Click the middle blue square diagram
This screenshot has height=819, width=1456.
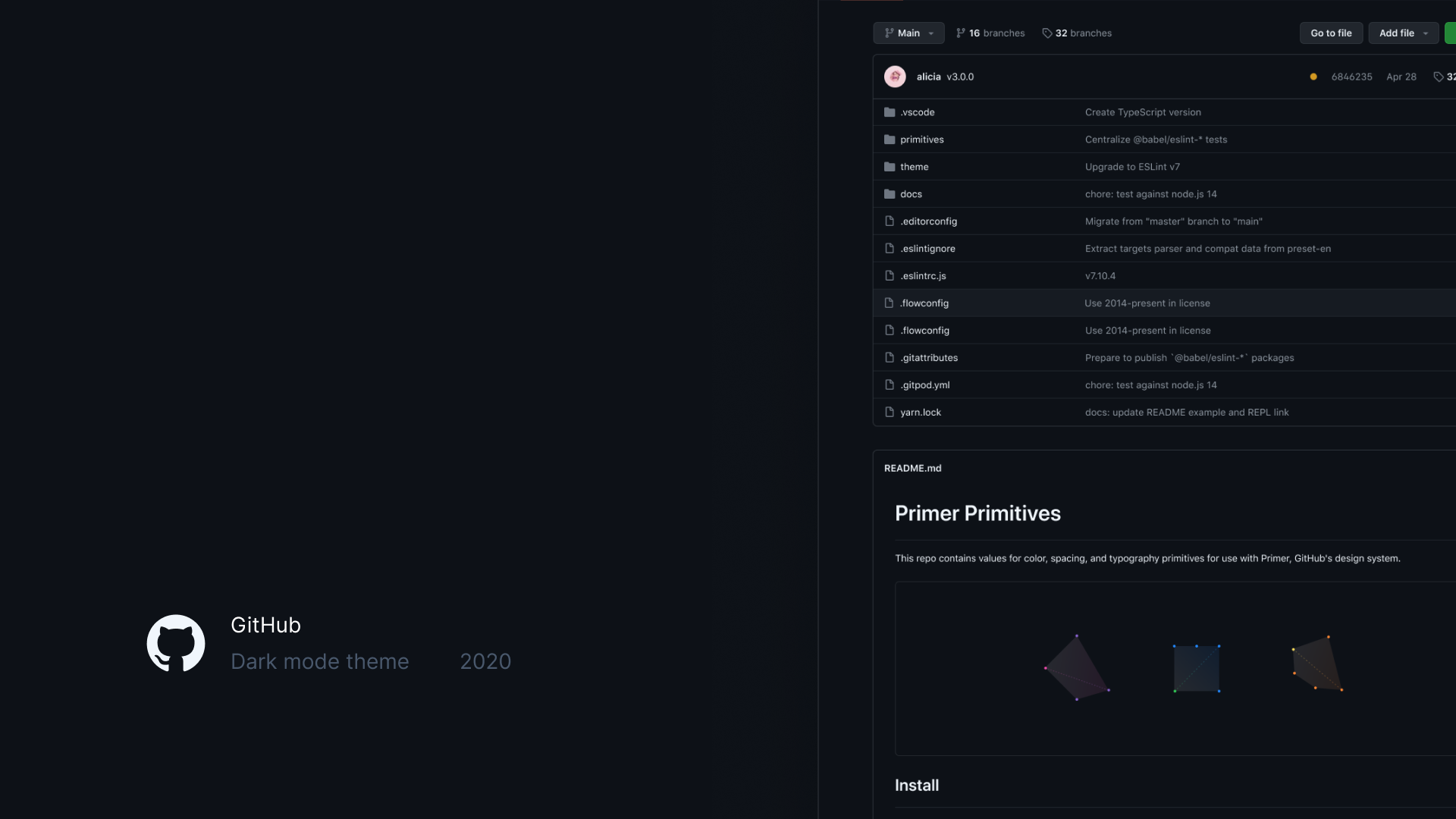click(1196, 668)
